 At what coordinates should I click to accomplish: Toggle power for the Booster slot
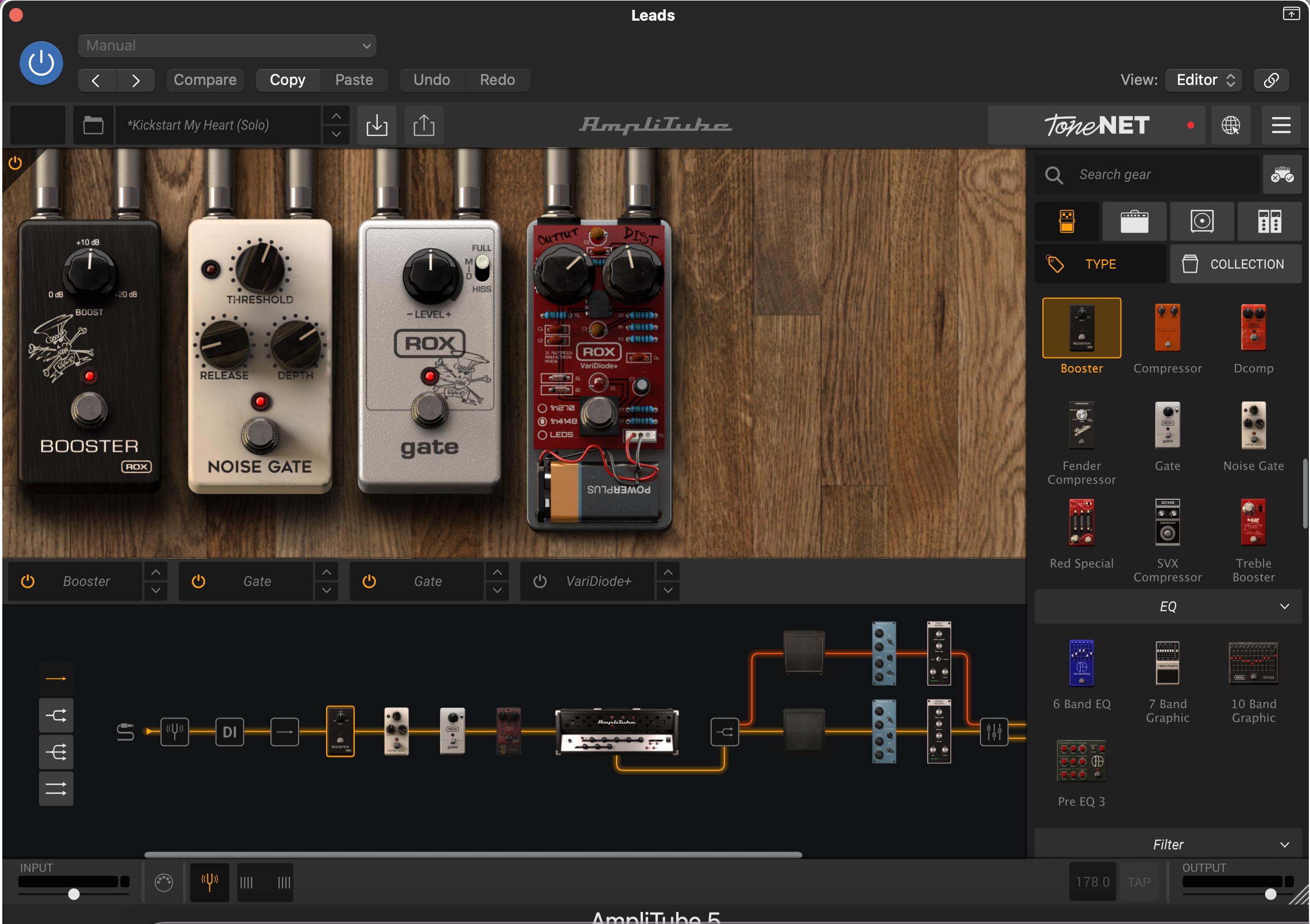(28, 581)
